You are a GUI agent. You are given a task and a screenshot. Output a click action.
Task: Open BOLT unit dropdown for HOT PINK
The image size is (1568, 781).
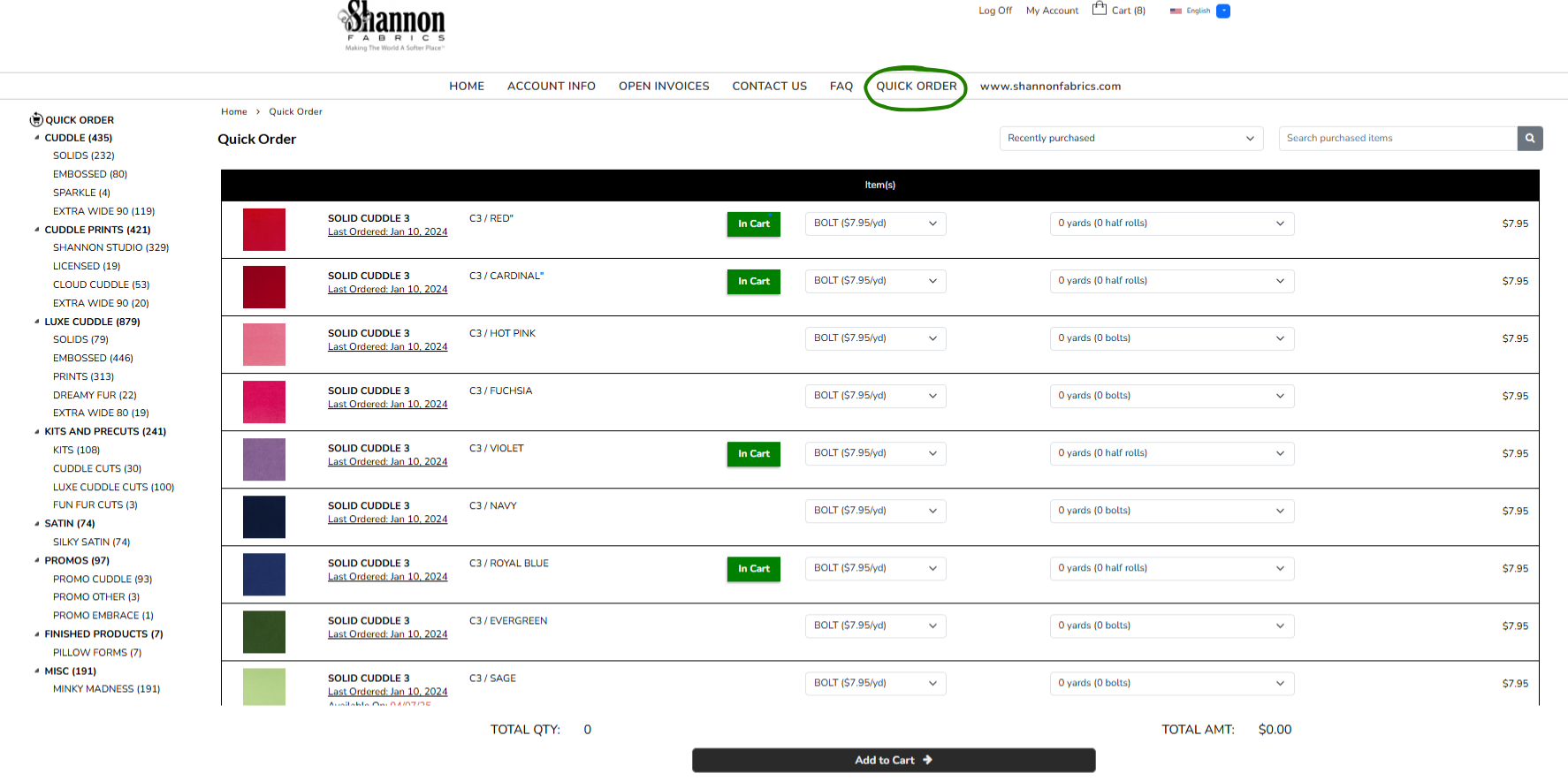click(874, 338)
